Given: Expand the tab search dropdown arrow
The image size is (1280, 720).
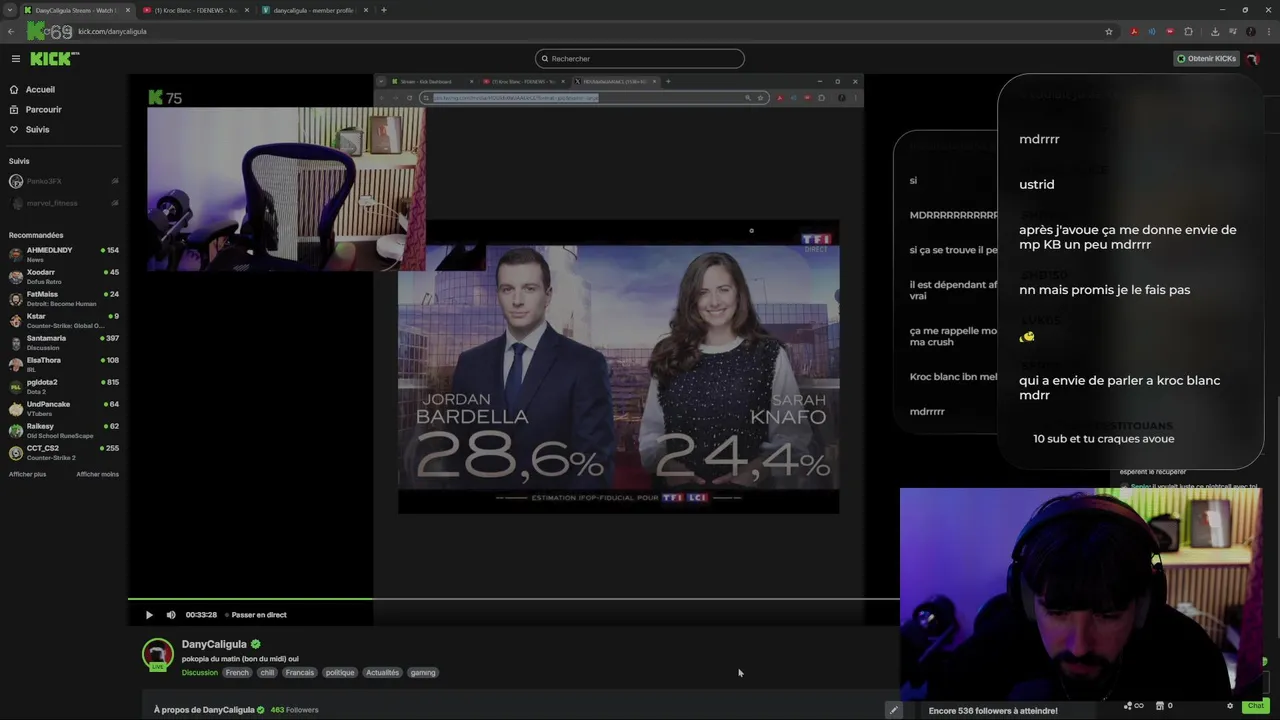Looking at the screenshot, I should (9, 10).
